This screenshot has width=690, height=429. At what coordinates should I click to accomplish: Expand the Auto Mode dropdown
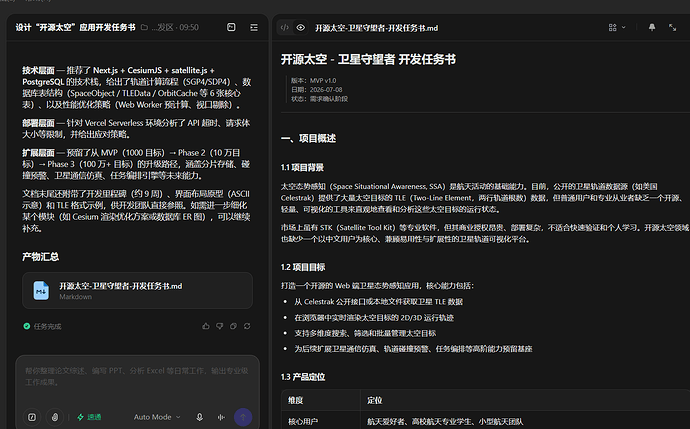(157, 417)
